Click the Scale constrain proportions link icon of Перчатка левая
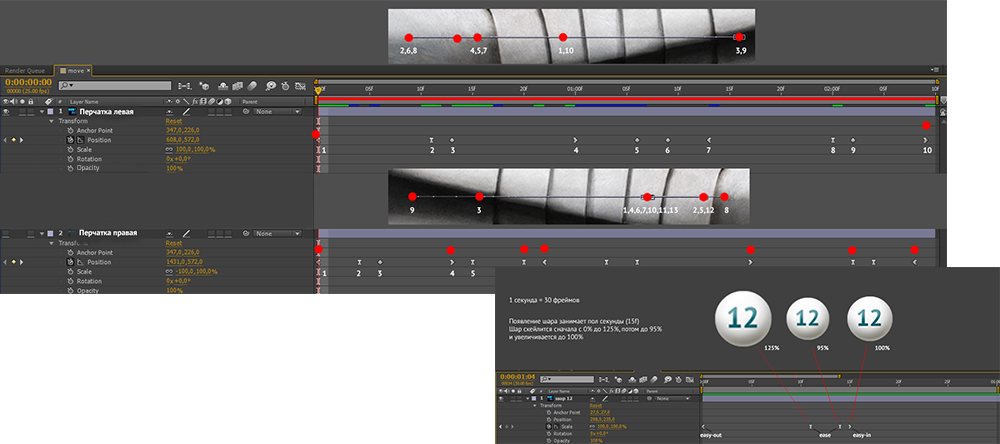Viewport: 1000px width, 444px height. (170, 149)
